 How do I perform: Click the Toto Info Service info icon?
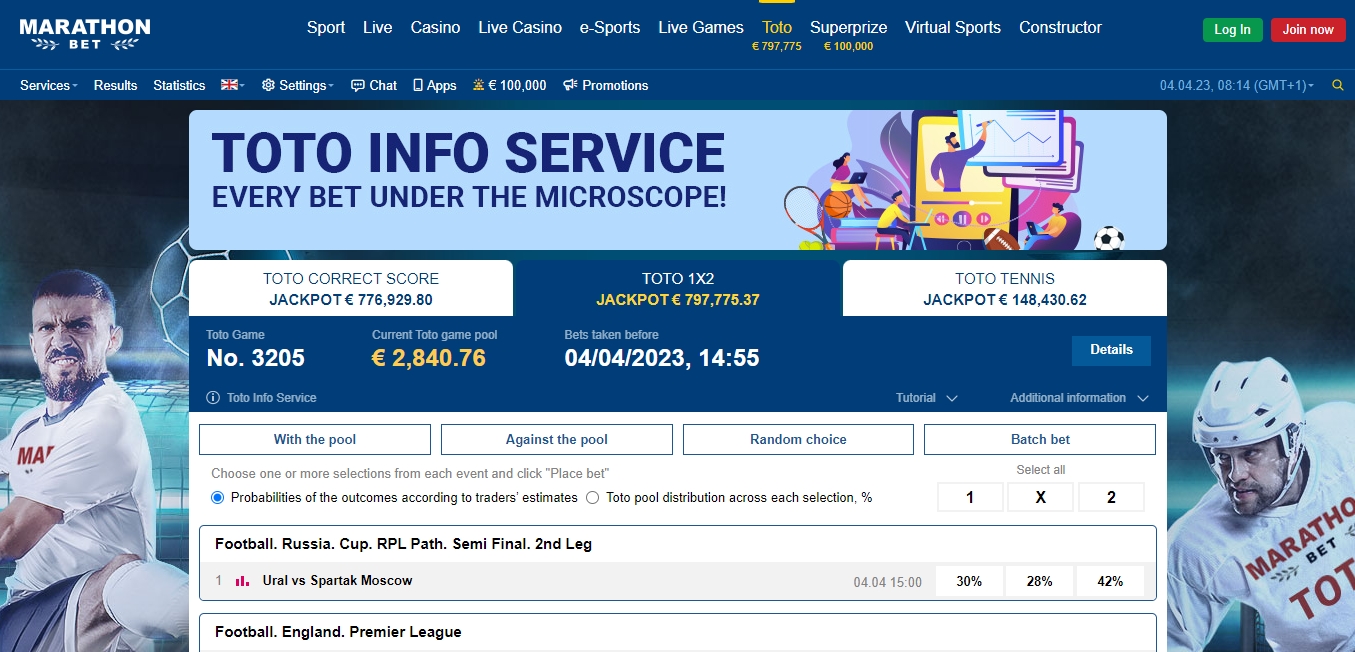coord(213,398)
